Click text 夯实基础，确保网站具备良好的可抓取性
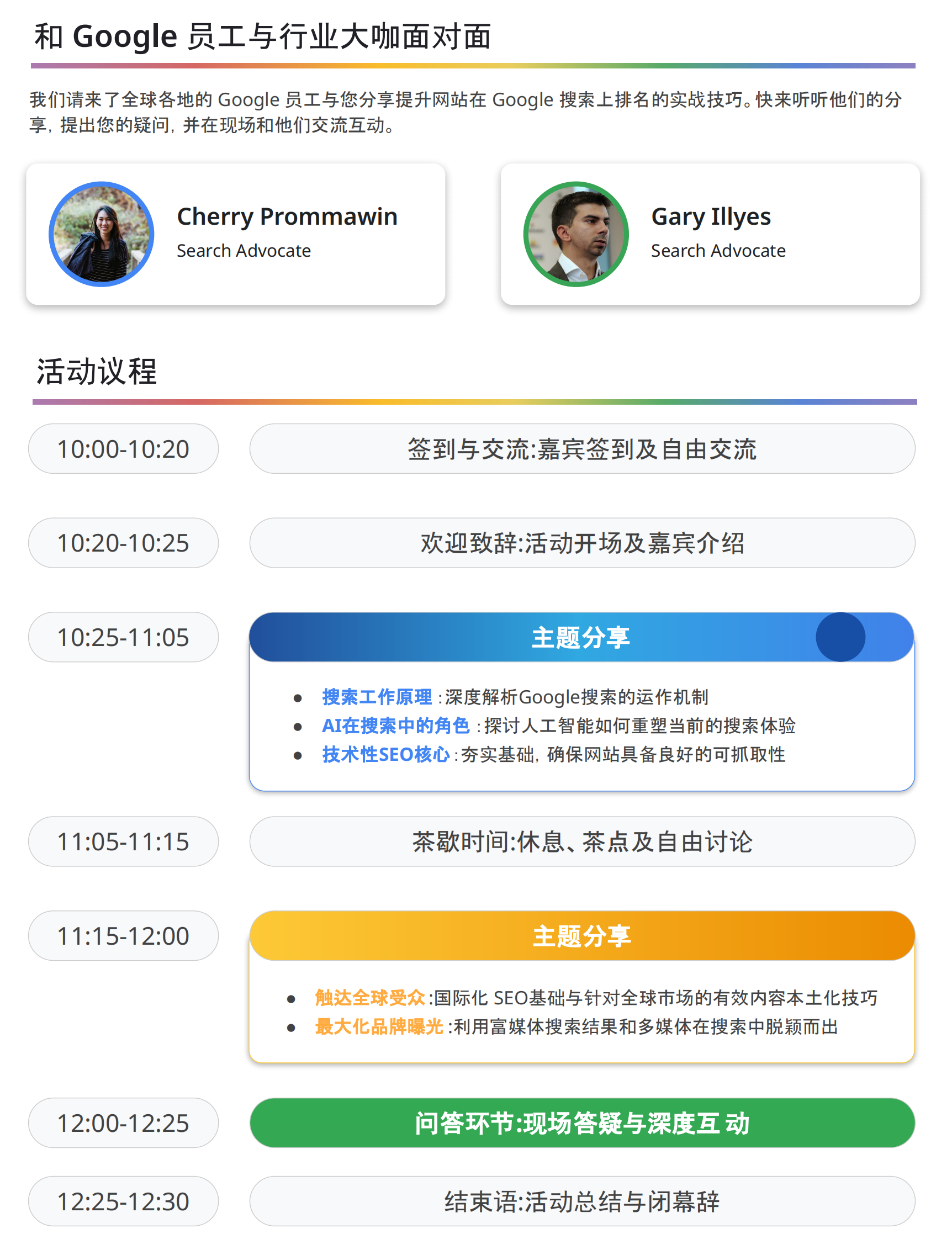952x1239 pixels. (623, 755)
